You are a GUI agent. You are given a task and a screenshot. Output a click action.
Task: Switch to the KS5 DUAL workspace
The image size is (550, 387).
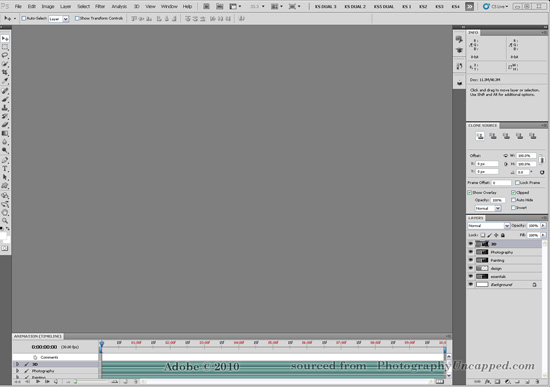pyautogui.click(x=384, y=7)
